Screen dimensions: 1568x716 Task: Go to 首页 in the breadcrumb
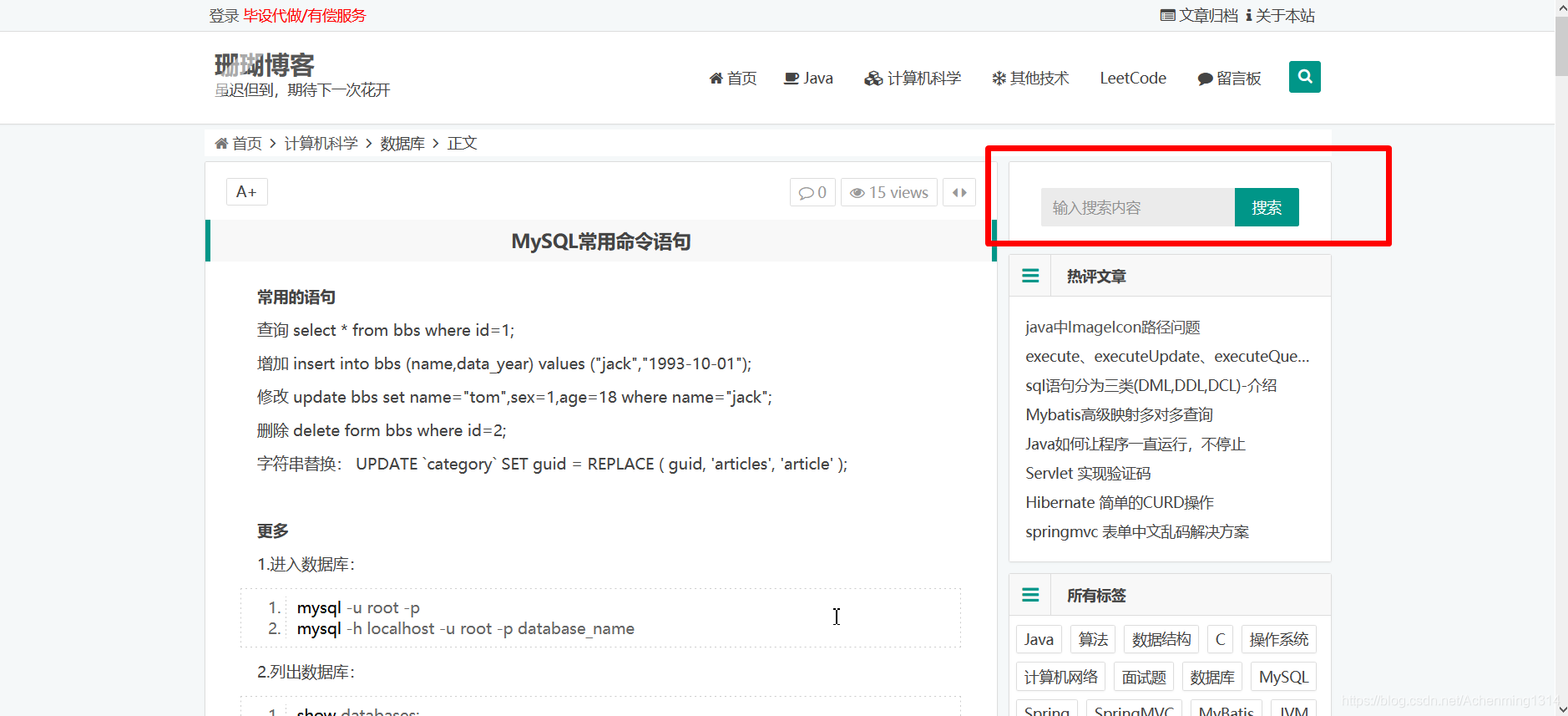tap(238, 143)
